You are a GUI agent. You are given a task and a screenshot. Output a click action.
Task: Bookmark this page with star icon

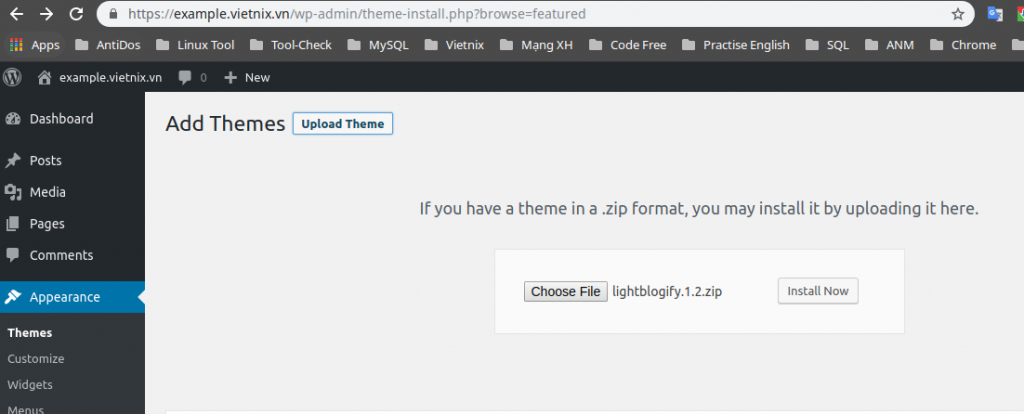click(957, 14)
